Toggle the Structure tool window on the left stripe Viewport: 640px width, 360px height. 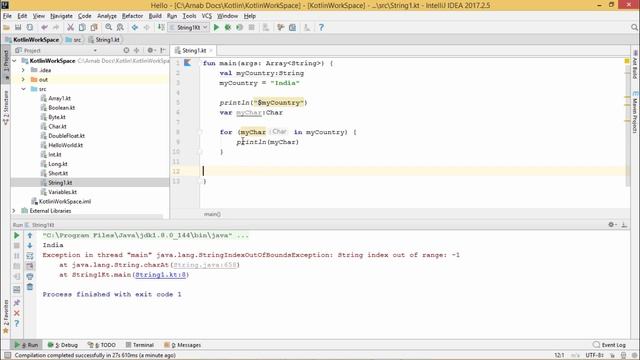[6, 108]
